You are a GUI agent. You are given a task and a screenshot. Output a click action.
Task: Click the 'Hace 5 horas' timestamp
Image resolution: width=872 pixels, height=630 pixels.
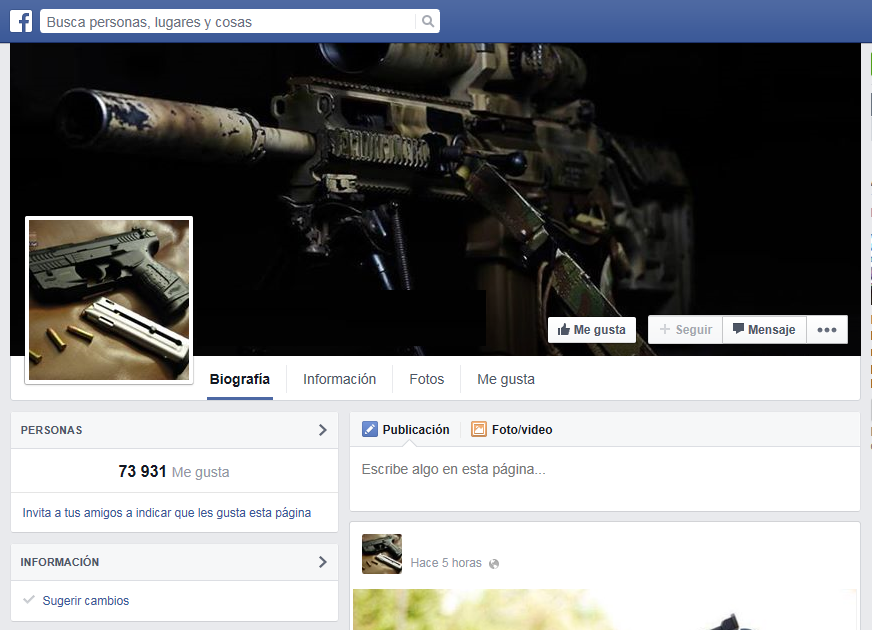446,563
